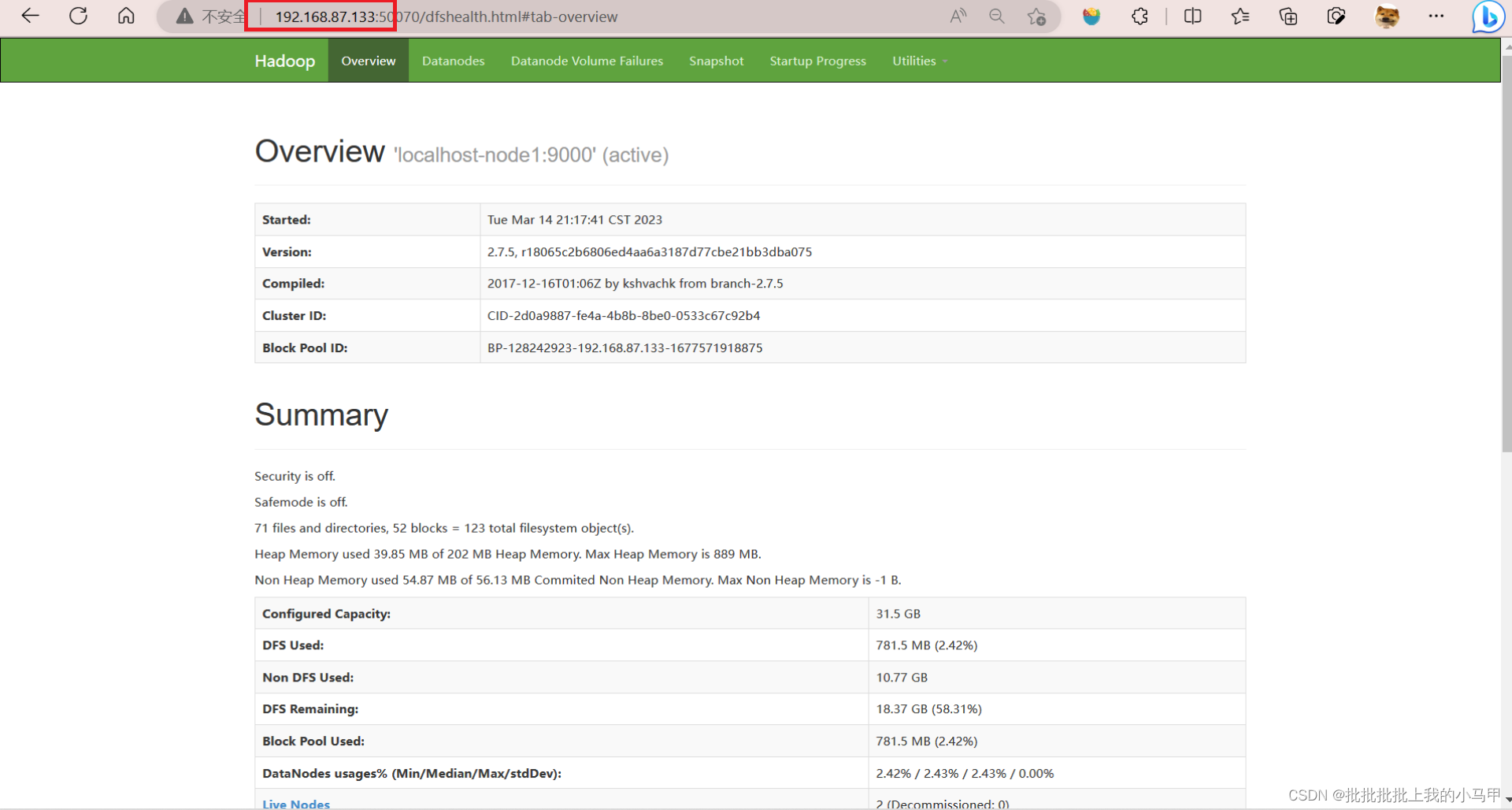
Task: Switch to the Datanodes tab
Action: click(453, 61)
